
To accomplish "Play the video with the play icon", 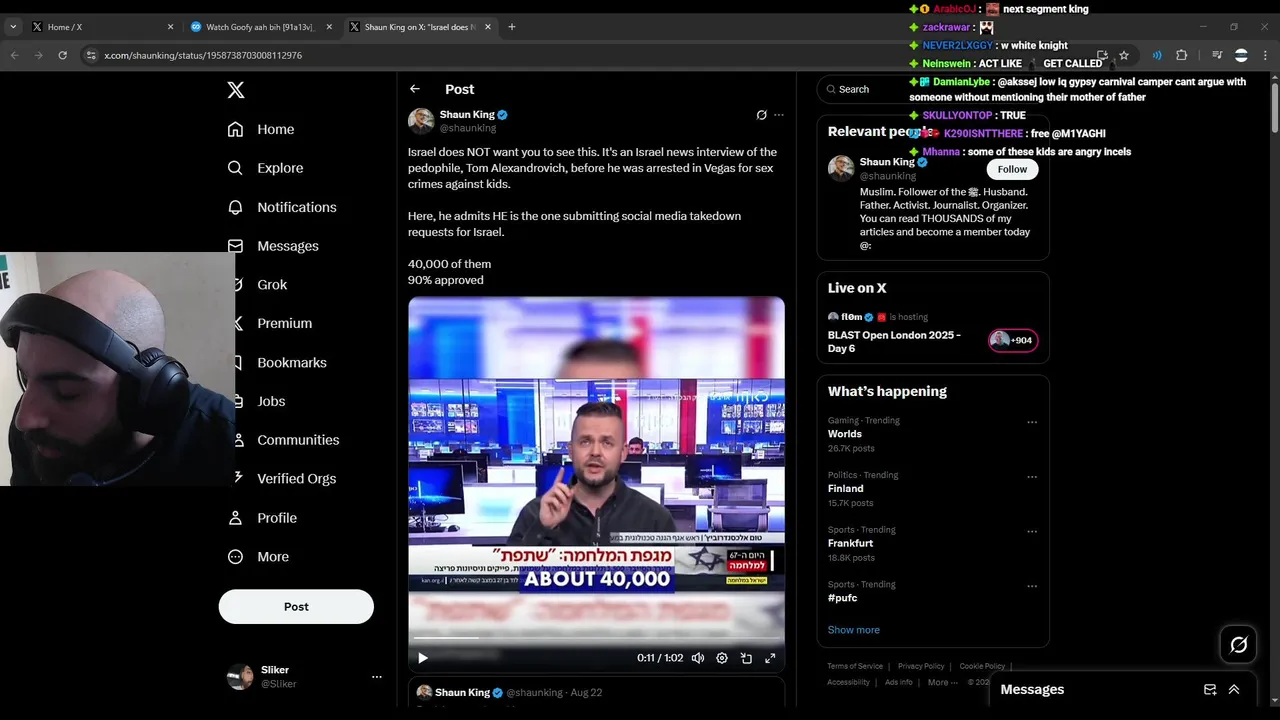I will [x=423, y=658].
